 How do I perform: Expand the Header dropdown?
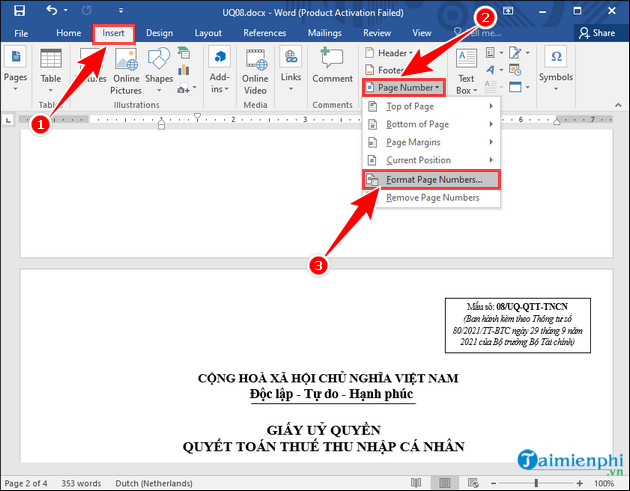click(x=389, y=53)
